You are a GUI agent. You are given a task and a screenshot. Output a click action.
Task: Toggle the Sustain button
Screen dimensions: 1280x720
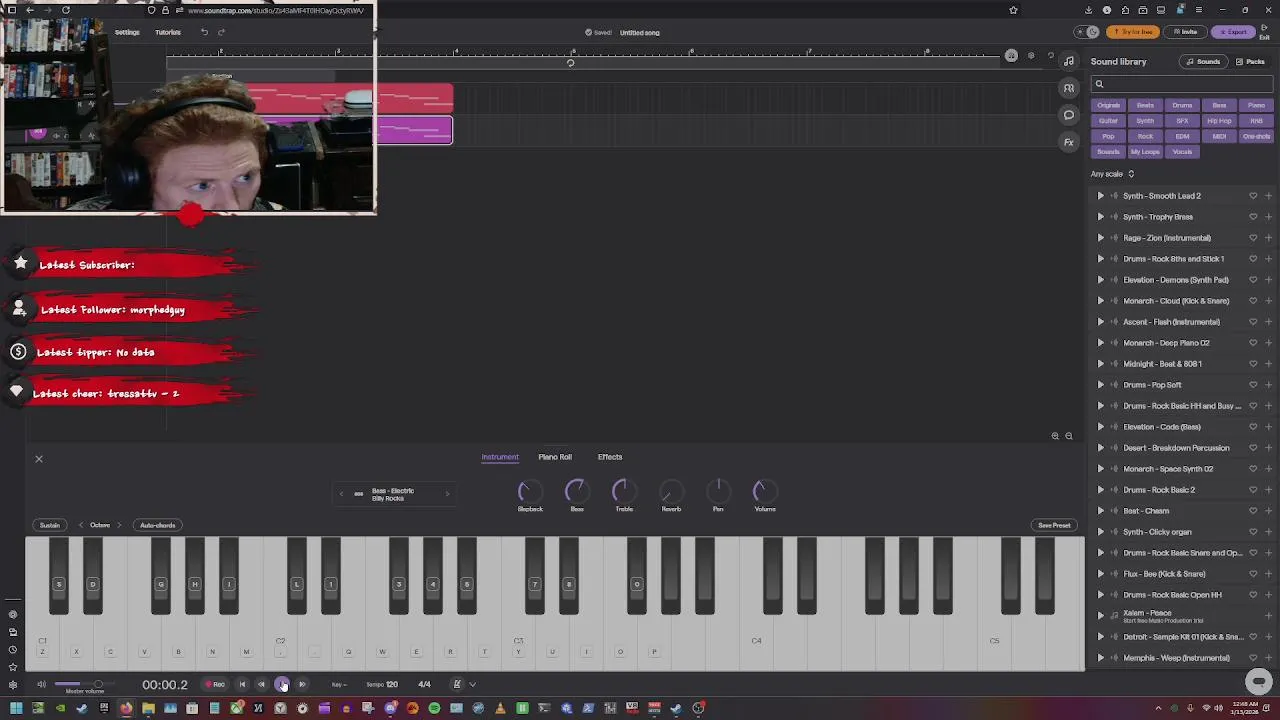pos(49,525)
